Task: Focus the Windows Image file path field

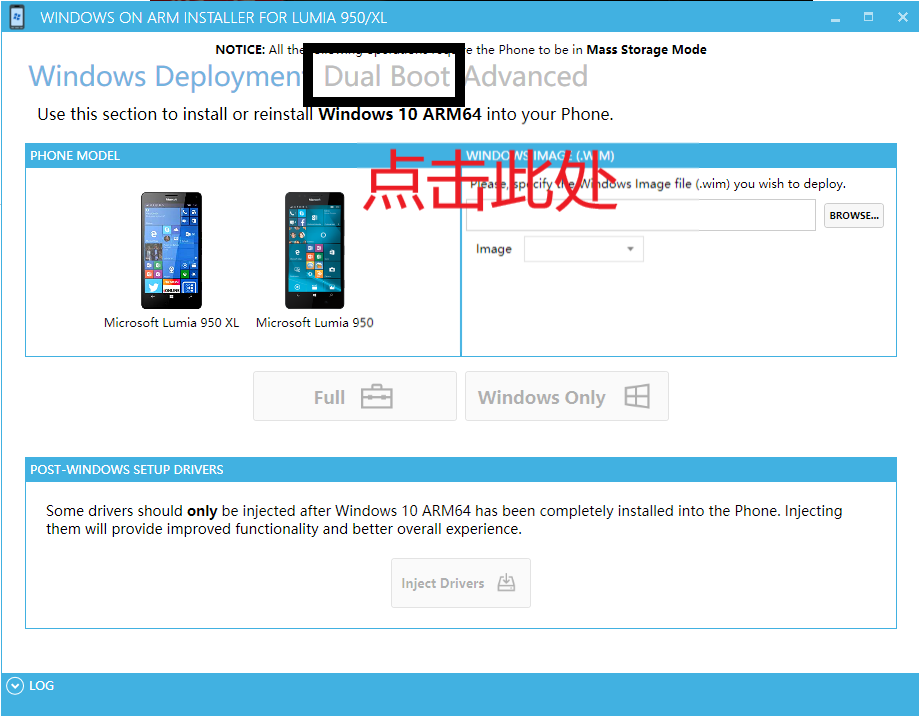Action: click(x=640, y=215)
